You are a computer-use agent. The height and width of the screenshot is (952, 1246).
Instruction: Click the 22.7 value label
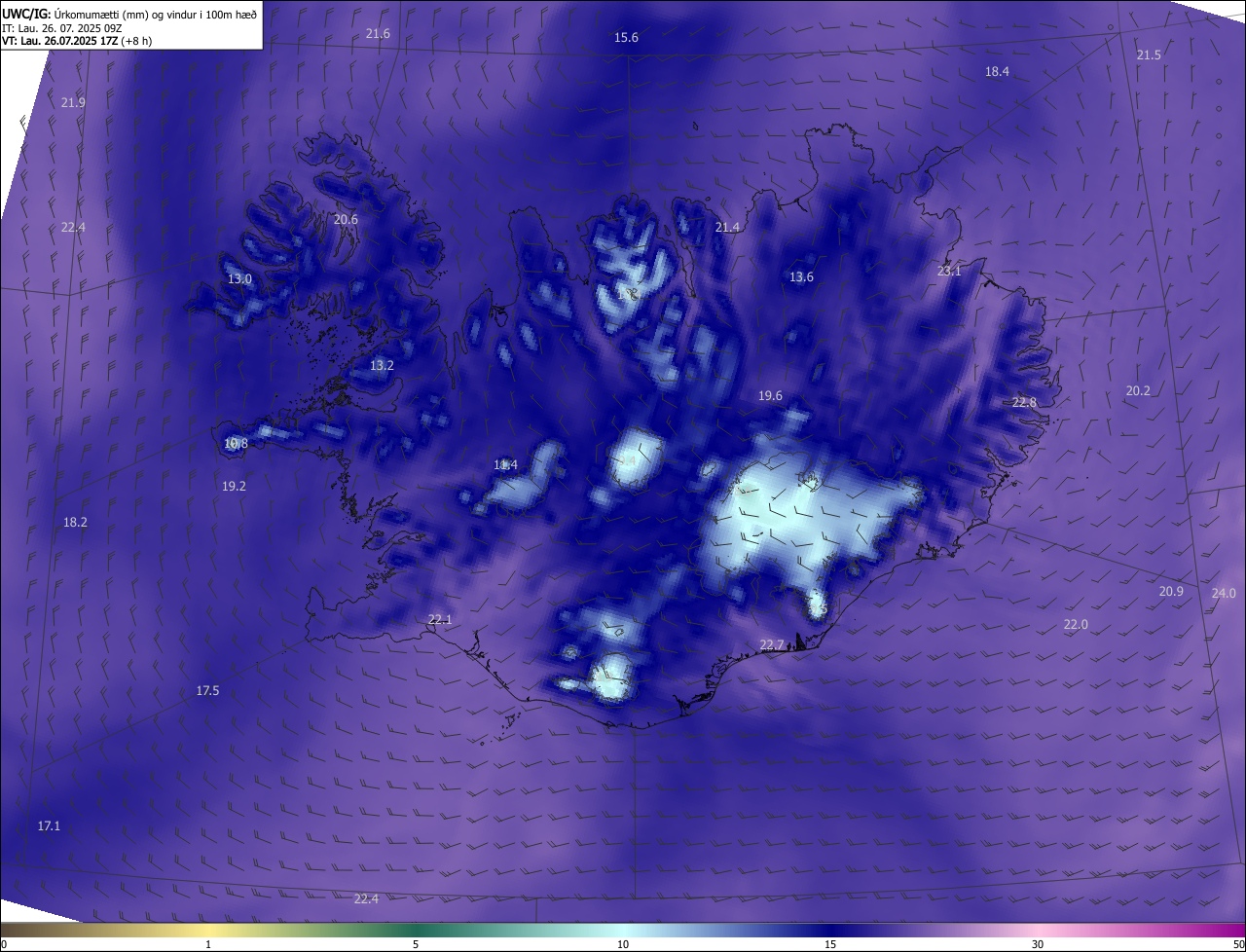pyautogui.click(x=771, y=644)
